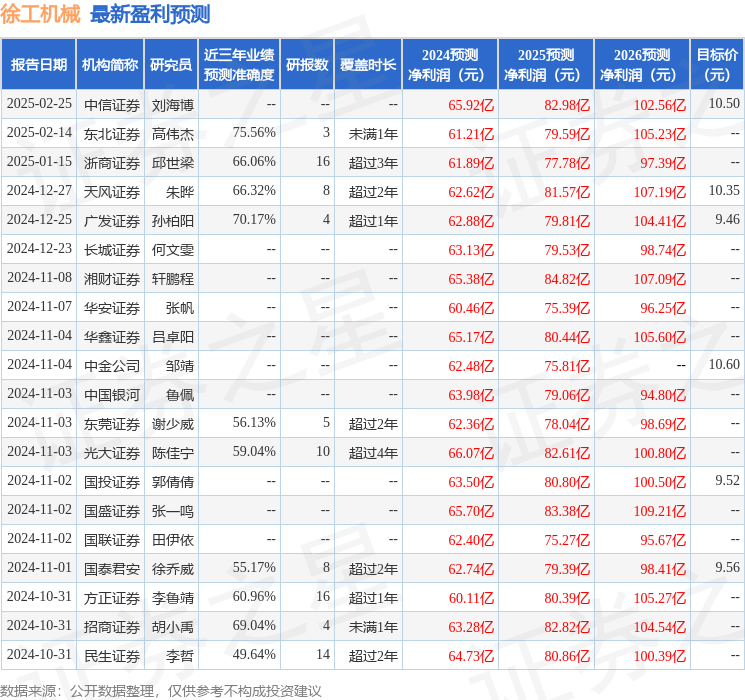Click the 最新盈利预测 heading

coord(150,14)
